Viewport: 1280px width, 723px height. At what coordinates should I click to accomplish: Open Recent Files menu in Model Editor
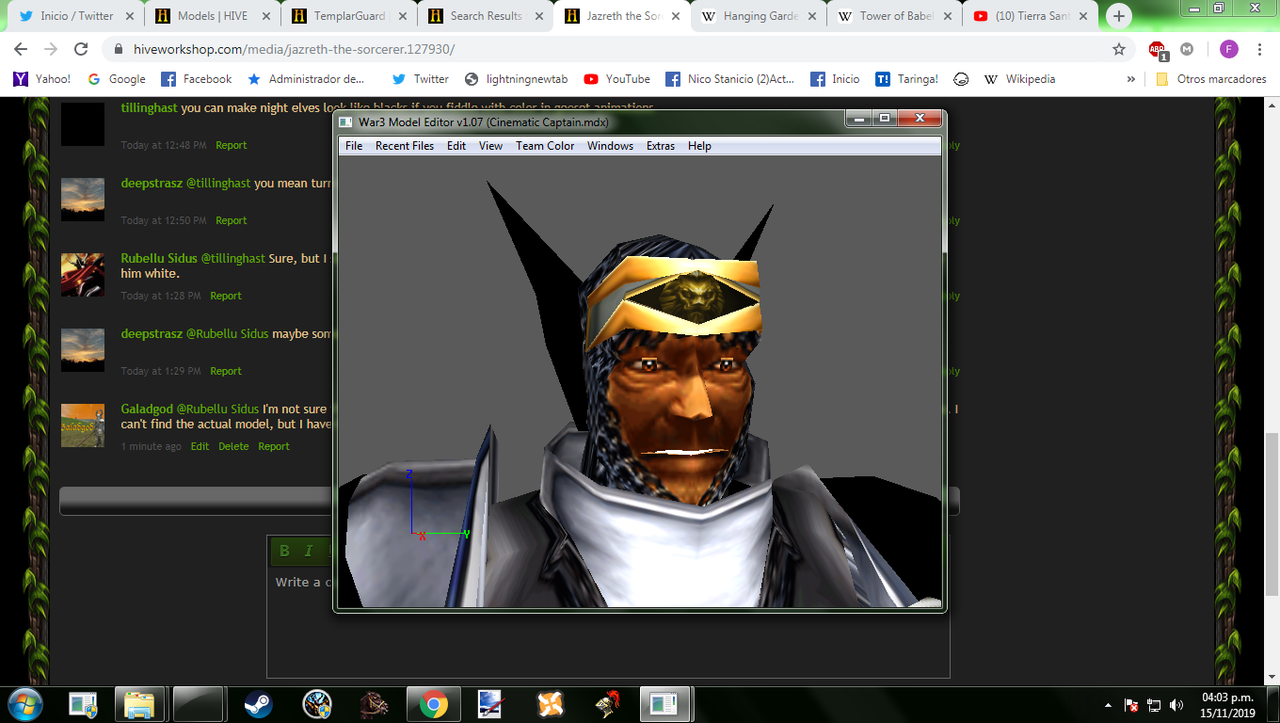405,146
